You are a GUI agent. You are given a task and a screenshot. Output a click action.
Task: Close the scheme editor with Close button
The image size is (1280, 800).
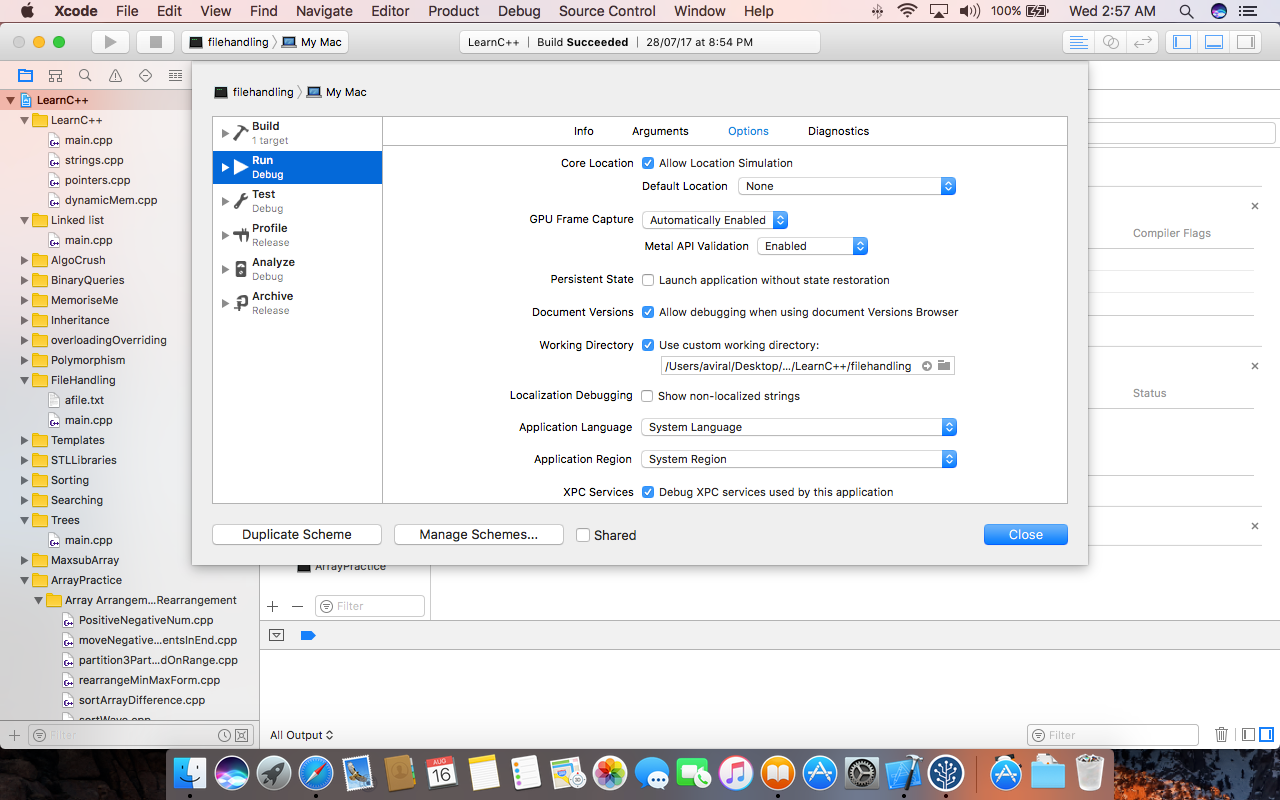[x=1026, y=535]
